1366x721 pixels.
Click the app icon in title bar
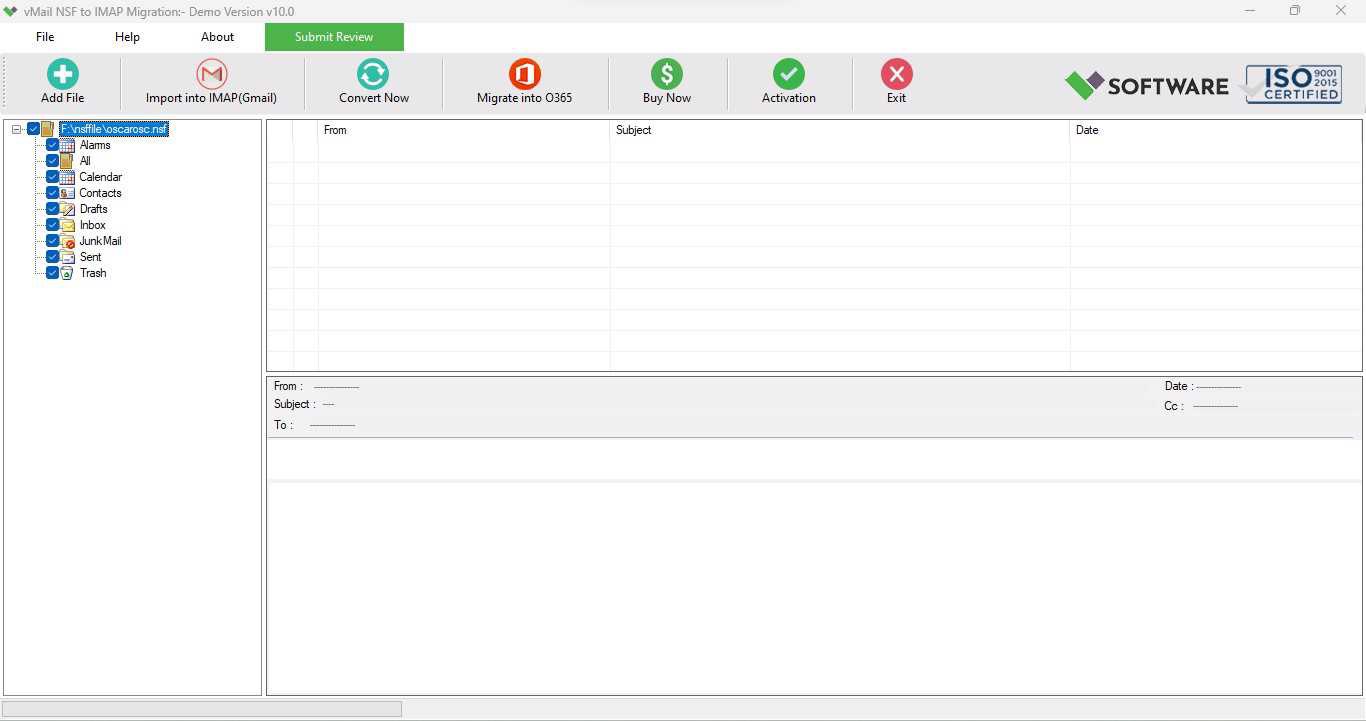10,11
